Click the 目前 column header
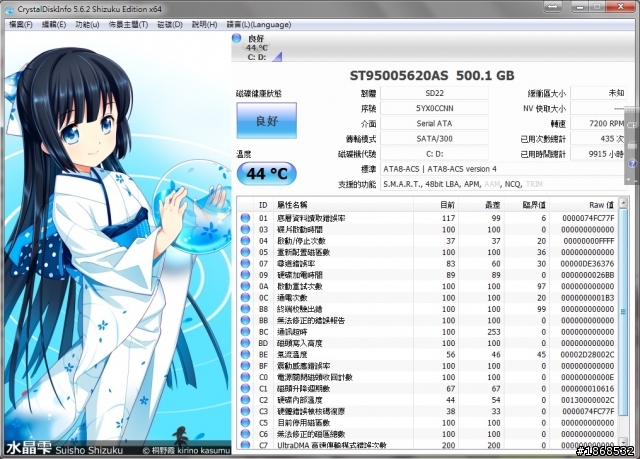Viewport: 640px width, 459px height. coord(436,205)
